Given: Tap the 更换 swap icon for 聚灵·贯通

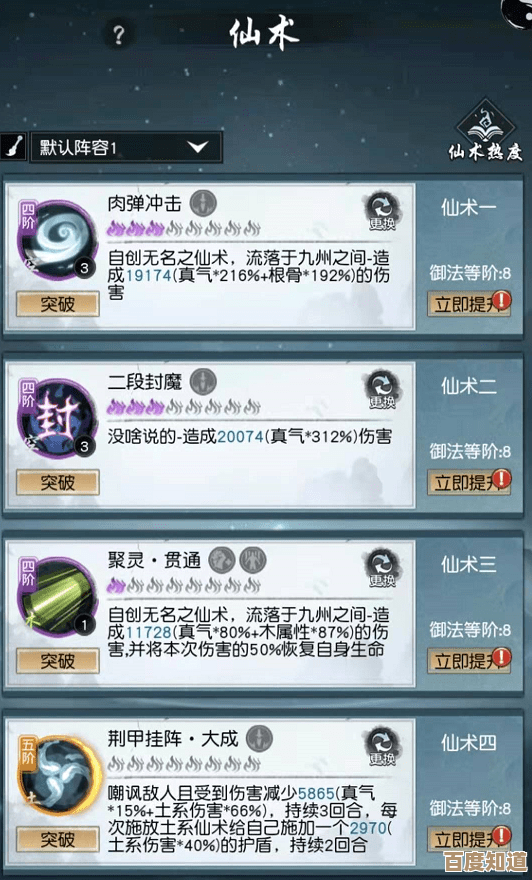Looking at the screenshot, I should pos(382,568).
